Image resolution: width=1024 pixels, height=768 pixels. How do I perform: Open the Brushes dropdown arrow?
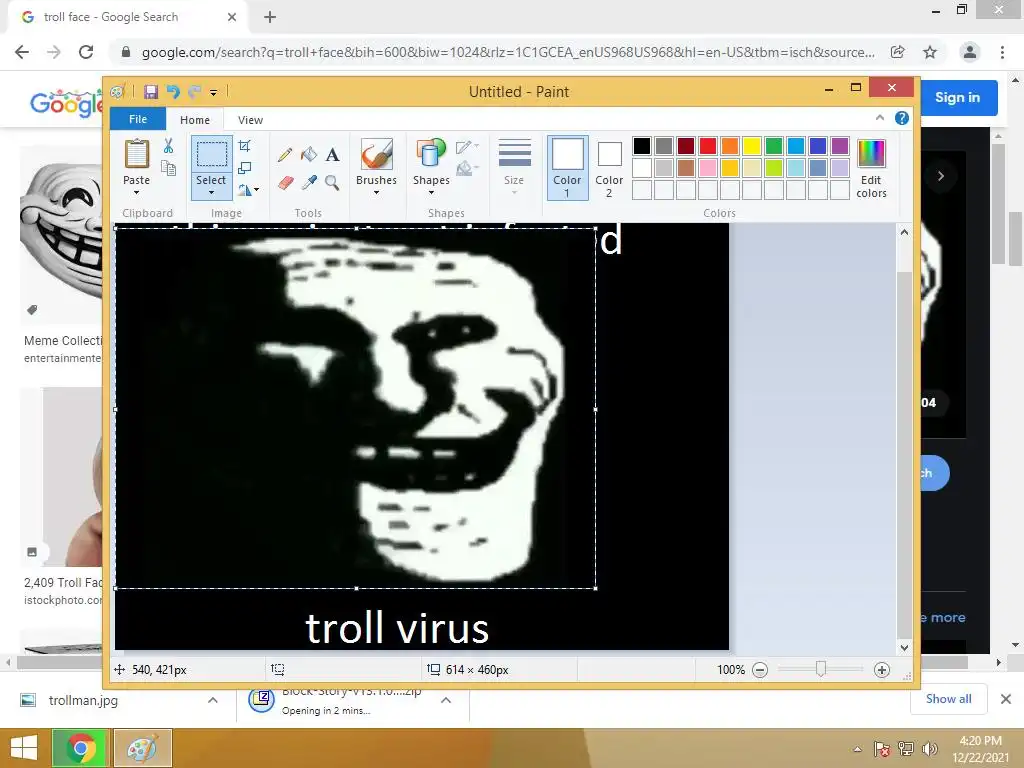click(x=376, y=193)
